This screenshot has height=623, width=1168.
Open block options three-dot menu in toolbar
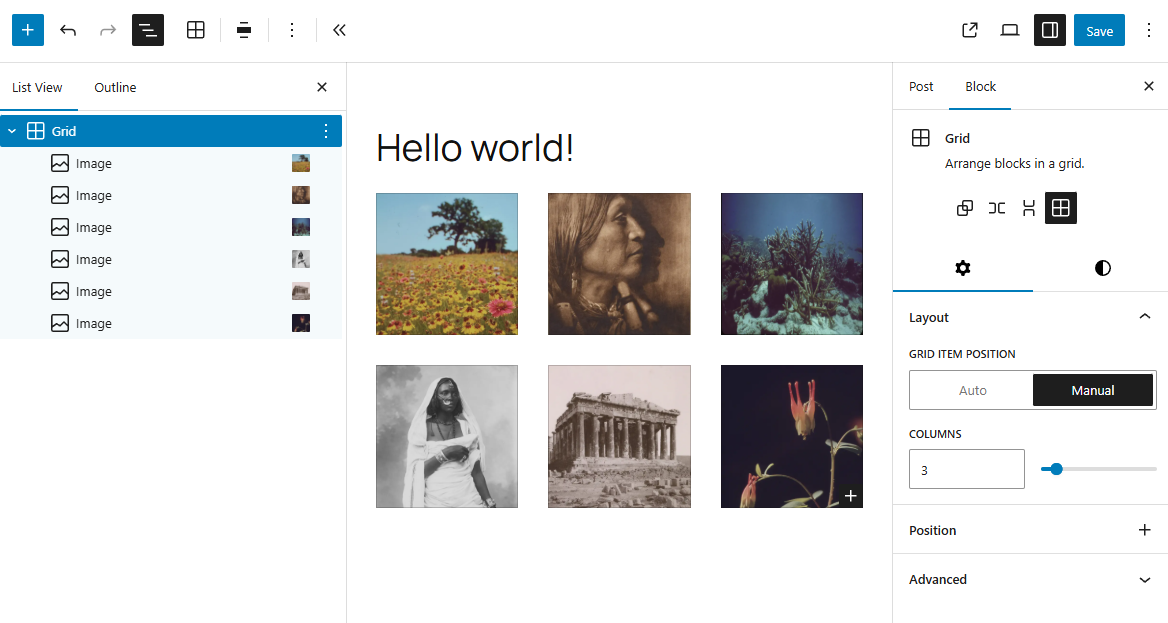tap(292, 30)
